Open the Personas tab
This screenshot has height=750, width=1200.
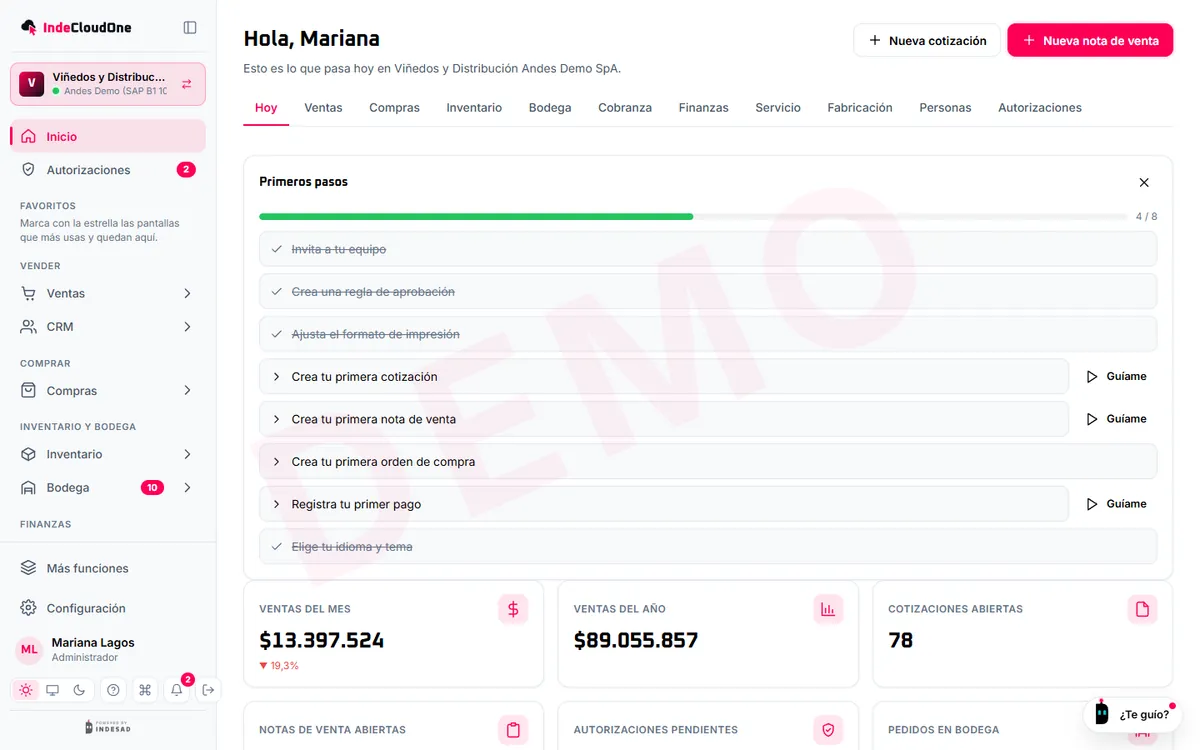tap(945, 108)
